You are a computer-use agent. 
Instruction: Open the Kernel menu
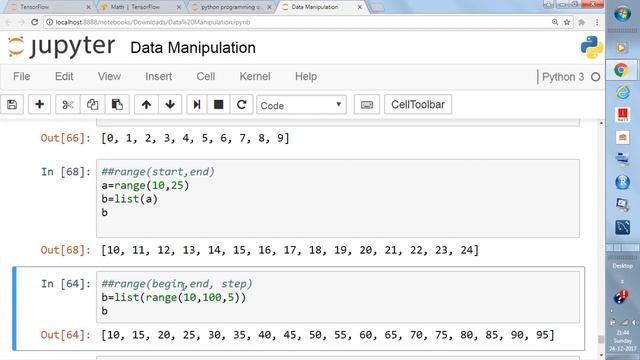point(255,76)
